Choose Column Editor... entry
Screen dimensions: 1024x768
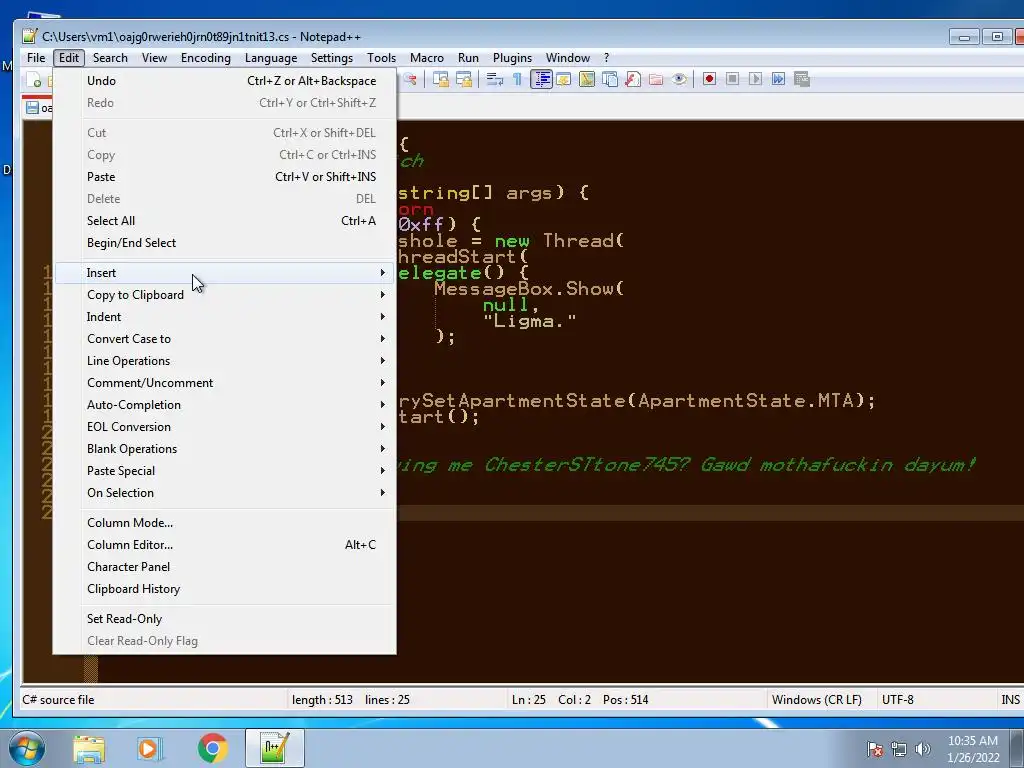point(225,545)
